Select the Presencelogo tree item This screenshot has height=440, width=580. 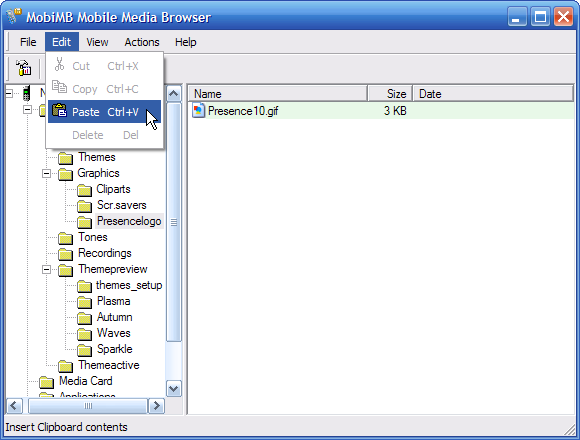click(x=129, y=221)
